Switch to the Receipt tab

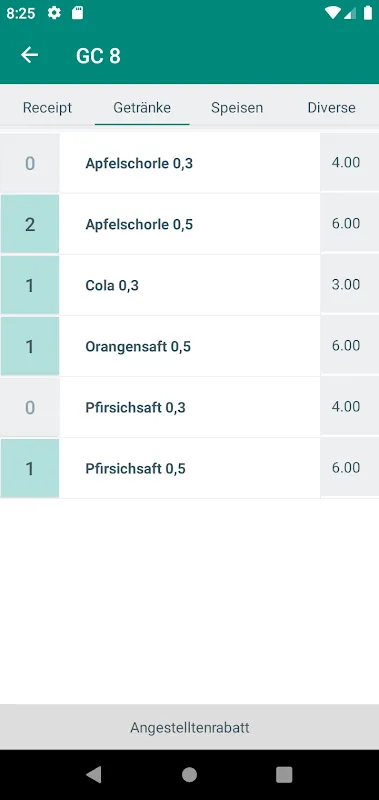(47, 108)
